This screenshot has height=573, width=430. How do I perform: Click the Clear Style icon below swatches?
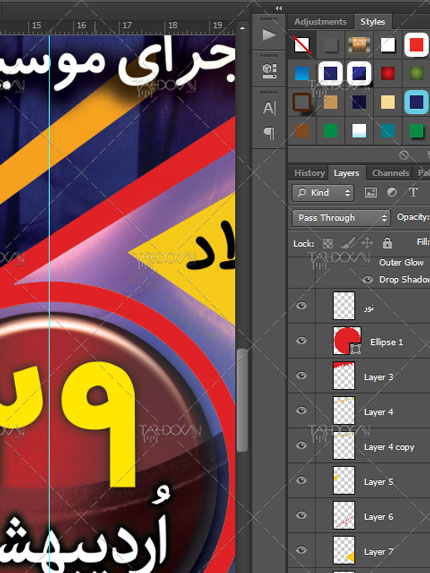click(404, 155)
